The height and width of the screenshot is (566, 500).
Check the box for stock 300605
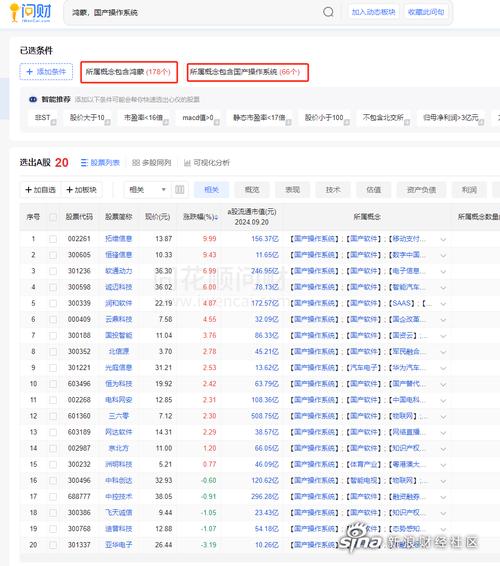point(53,255)
